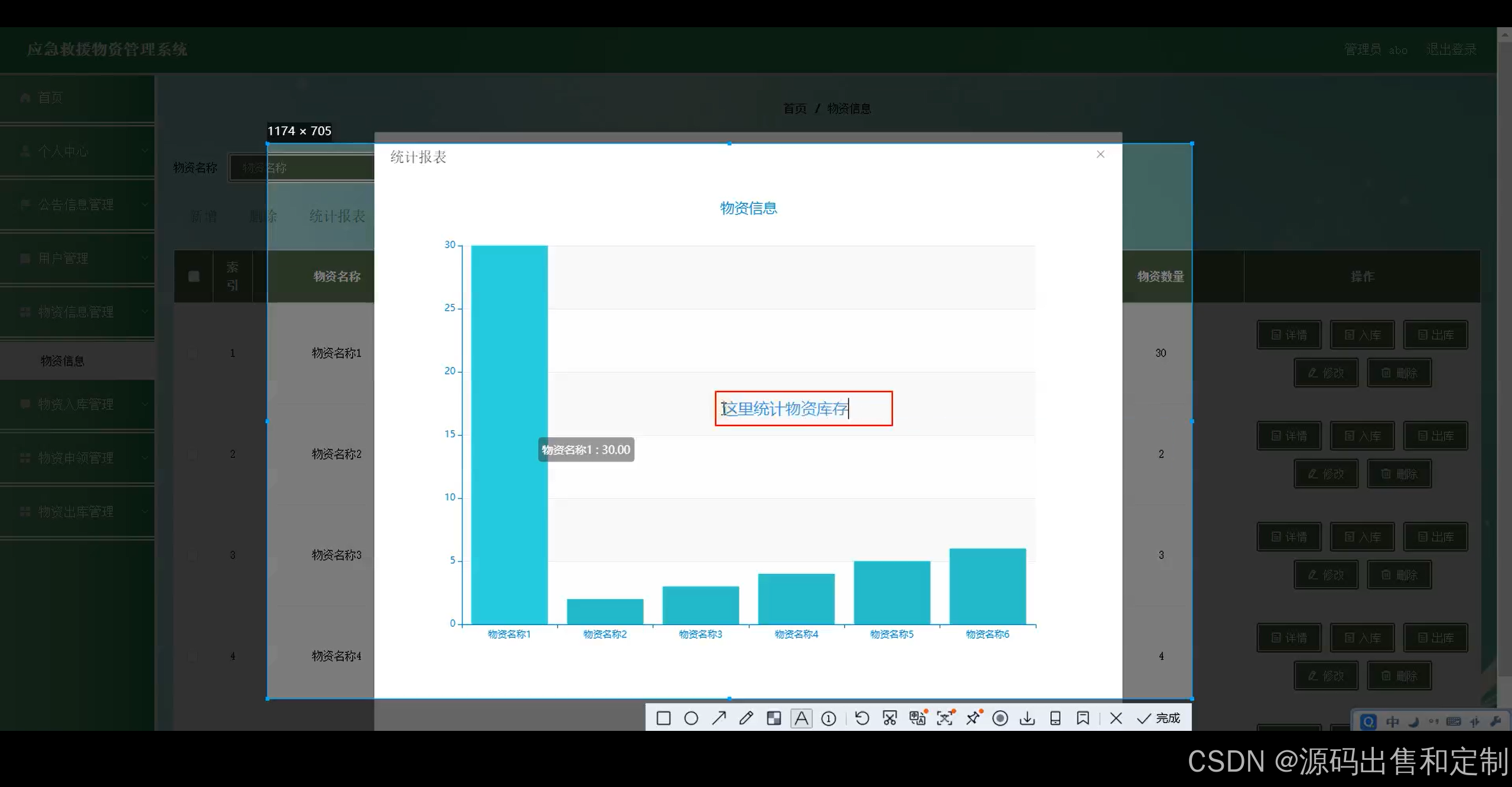1512x787 pixels.
Task: Click the numbered marker tool
Action: click(x=829, y=718)
